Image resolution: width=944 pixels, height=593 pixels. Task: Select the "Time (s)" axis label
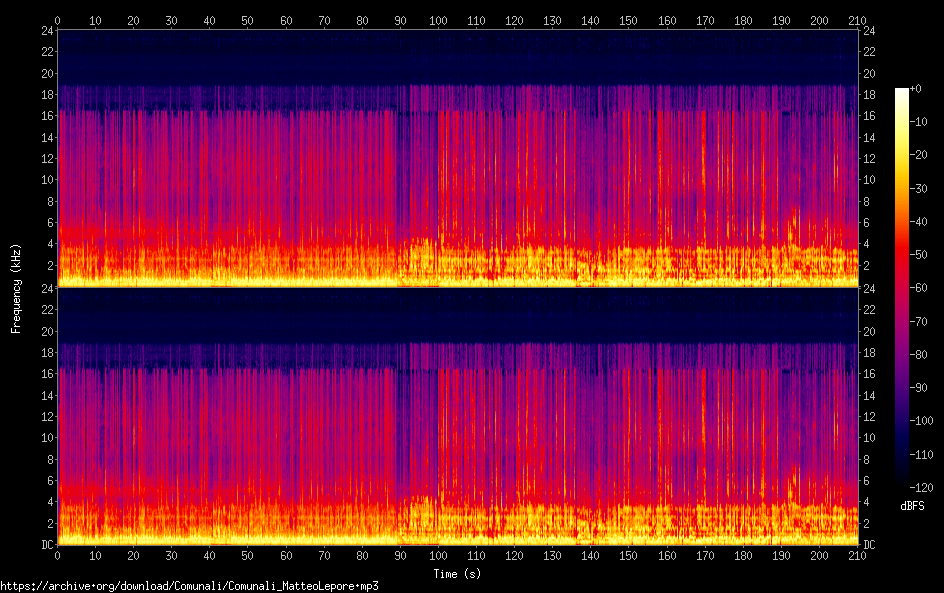(x=457, y=574)
